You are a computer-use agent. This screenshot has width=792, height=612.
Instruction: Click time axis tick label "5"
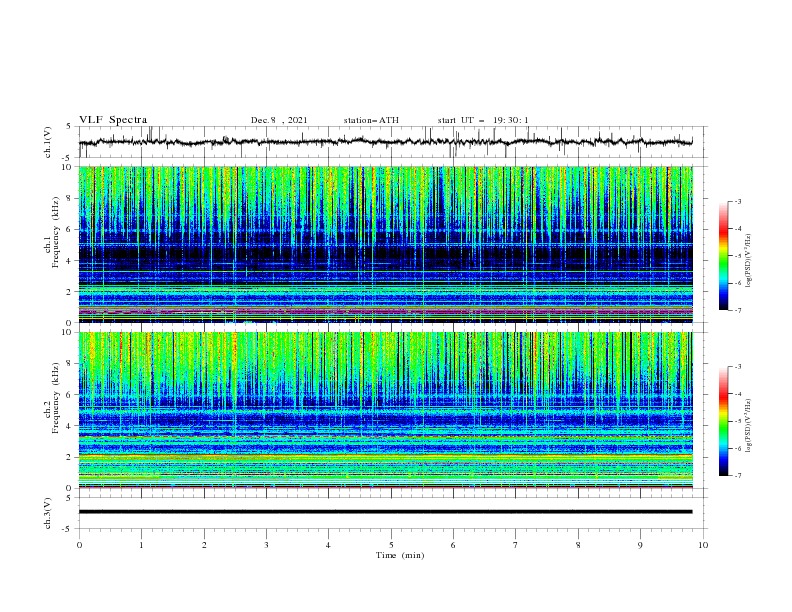point(391,545)
